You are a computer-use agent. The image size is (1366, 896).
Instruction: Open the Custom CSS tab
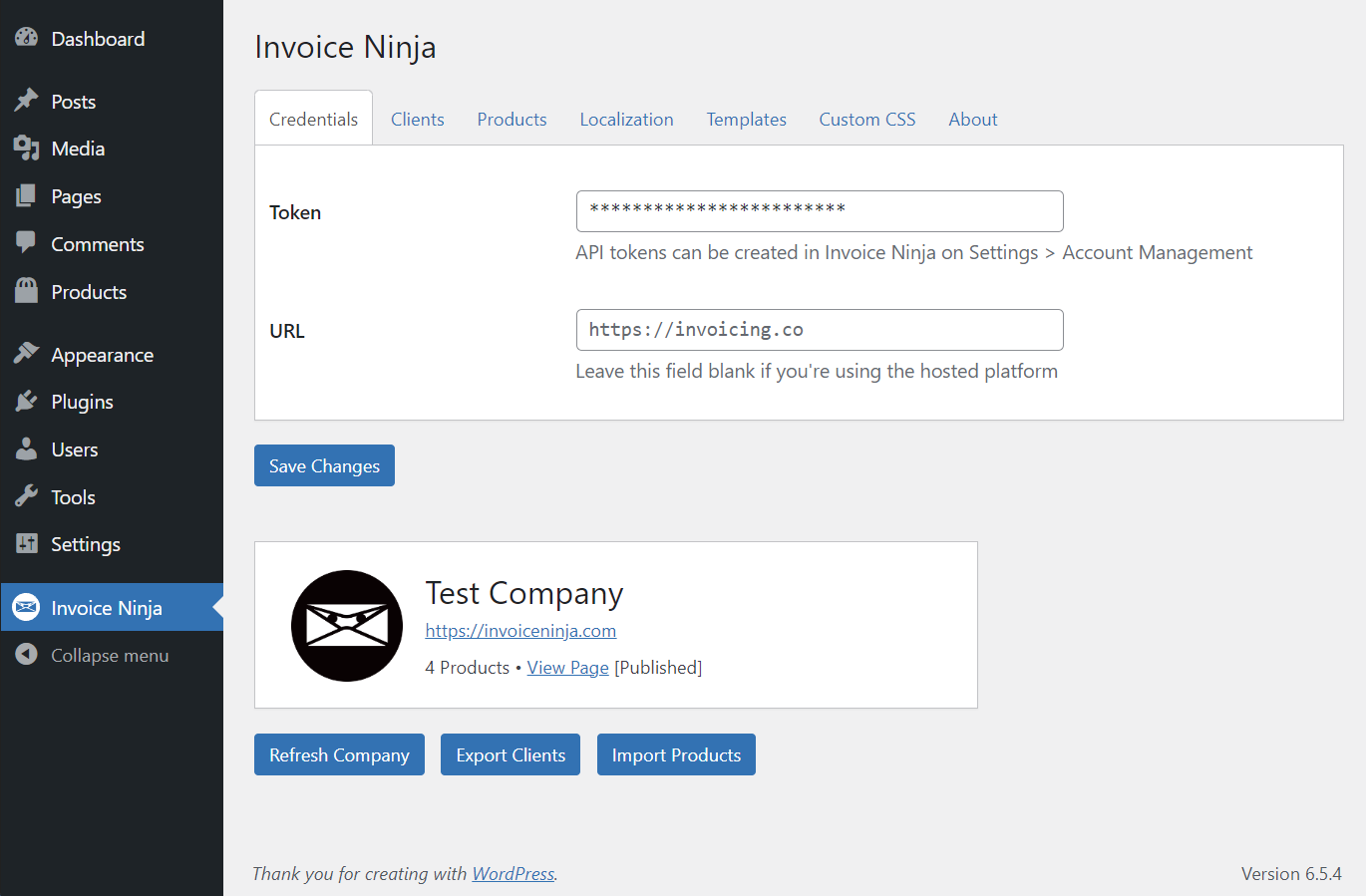pyautogui.click(x=866, y=119)
